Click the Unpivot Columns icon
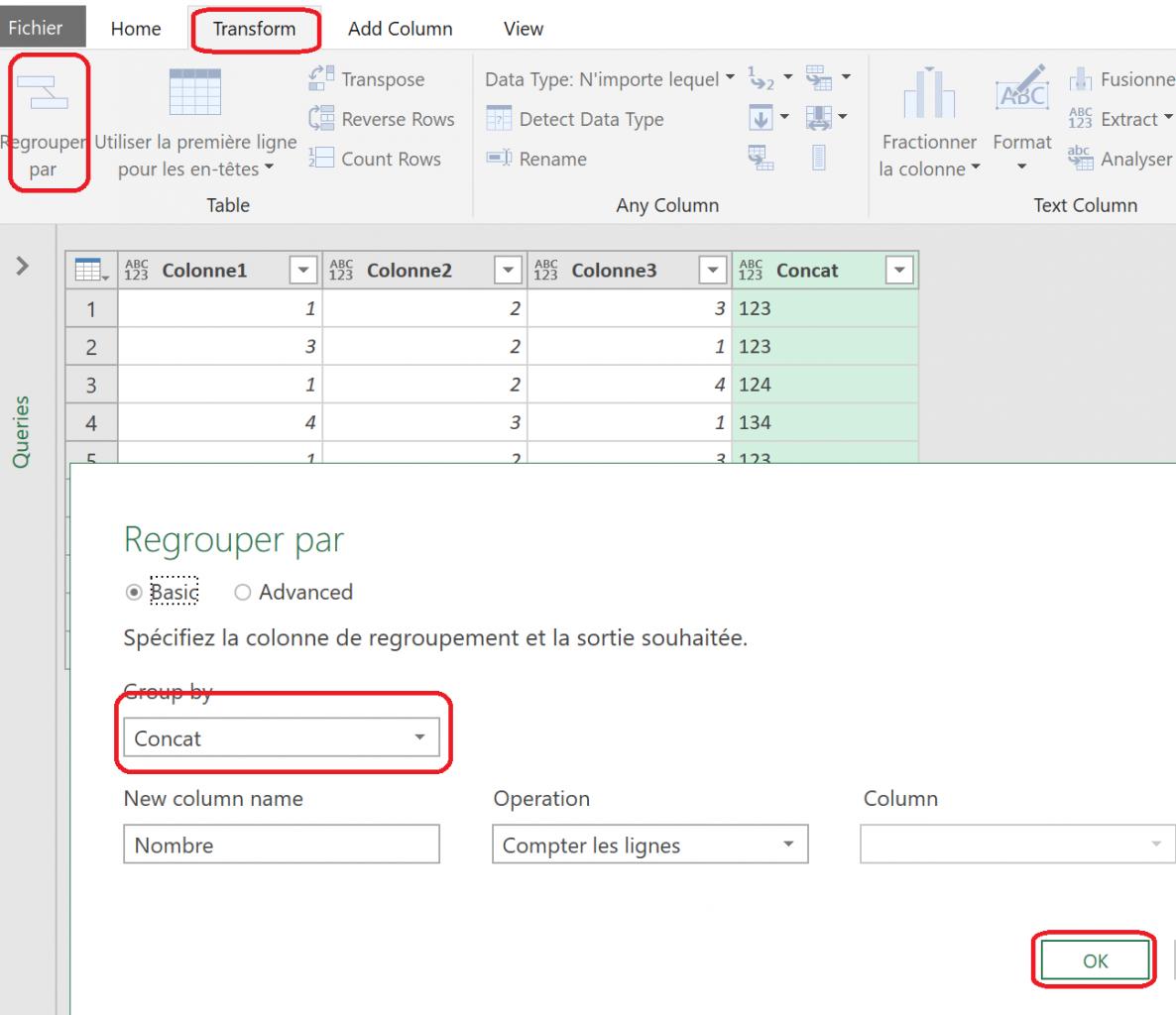The width and height of the screenshot is (1176, 1015). coord(818,118)
